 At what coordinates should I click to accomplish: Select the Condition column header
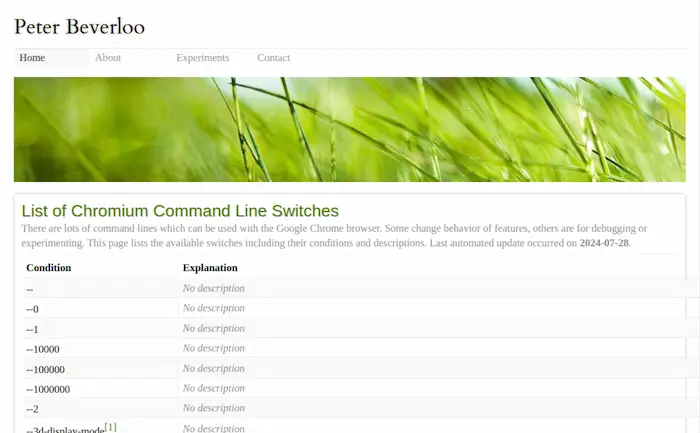pyautogui.click(x=48, y=268)
